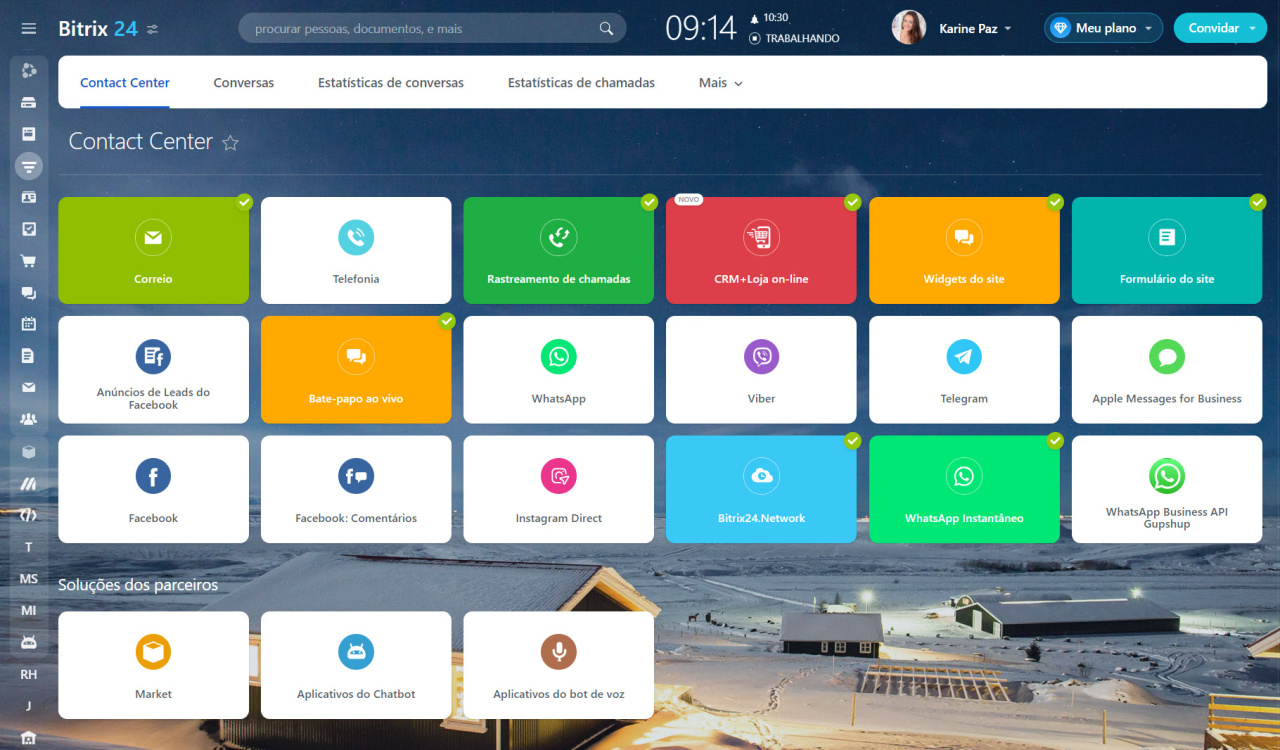Switch to the Contact Center tab
1280x750 pixels.
pos(125,83)
